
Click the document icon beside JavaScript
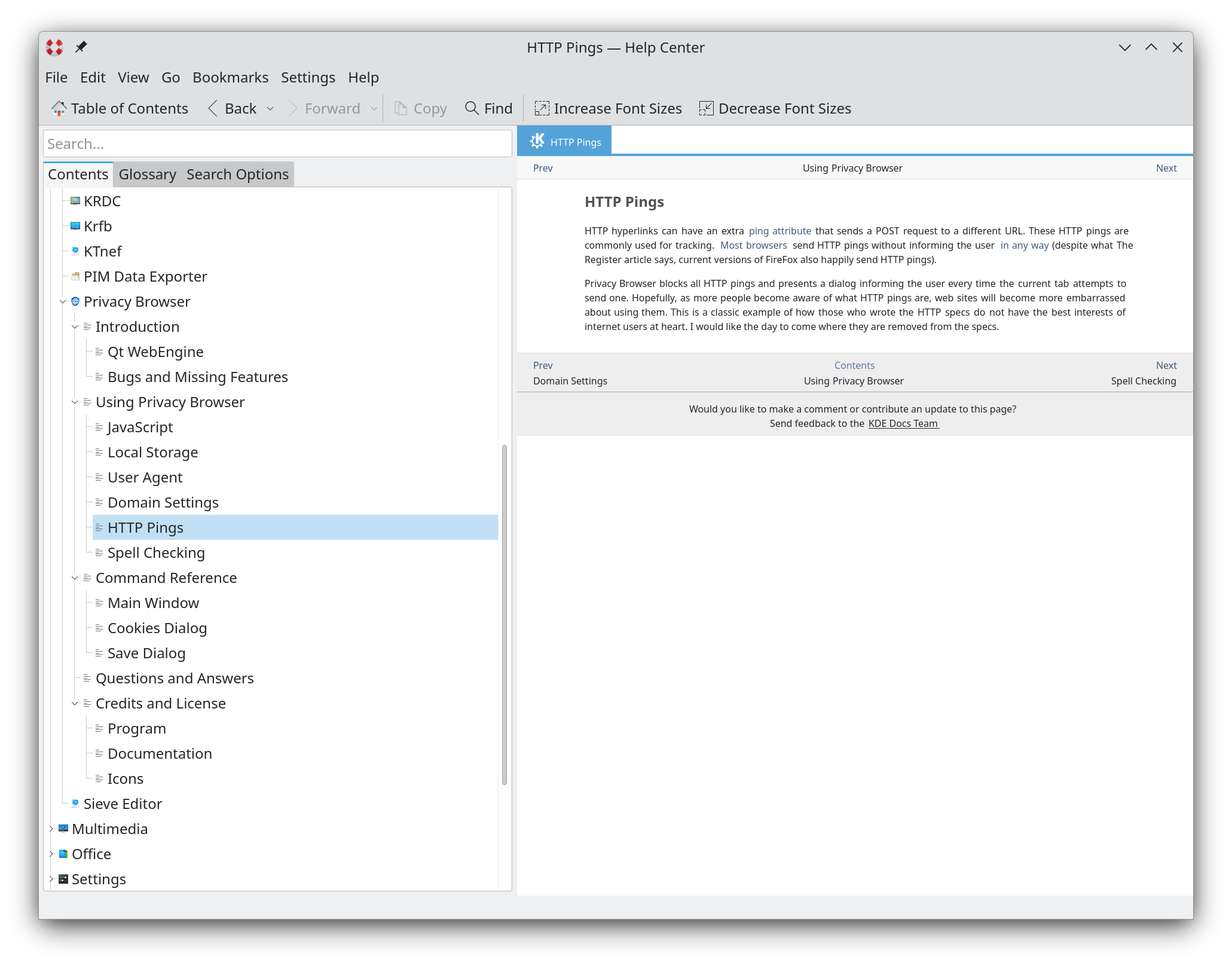point(99,427)
